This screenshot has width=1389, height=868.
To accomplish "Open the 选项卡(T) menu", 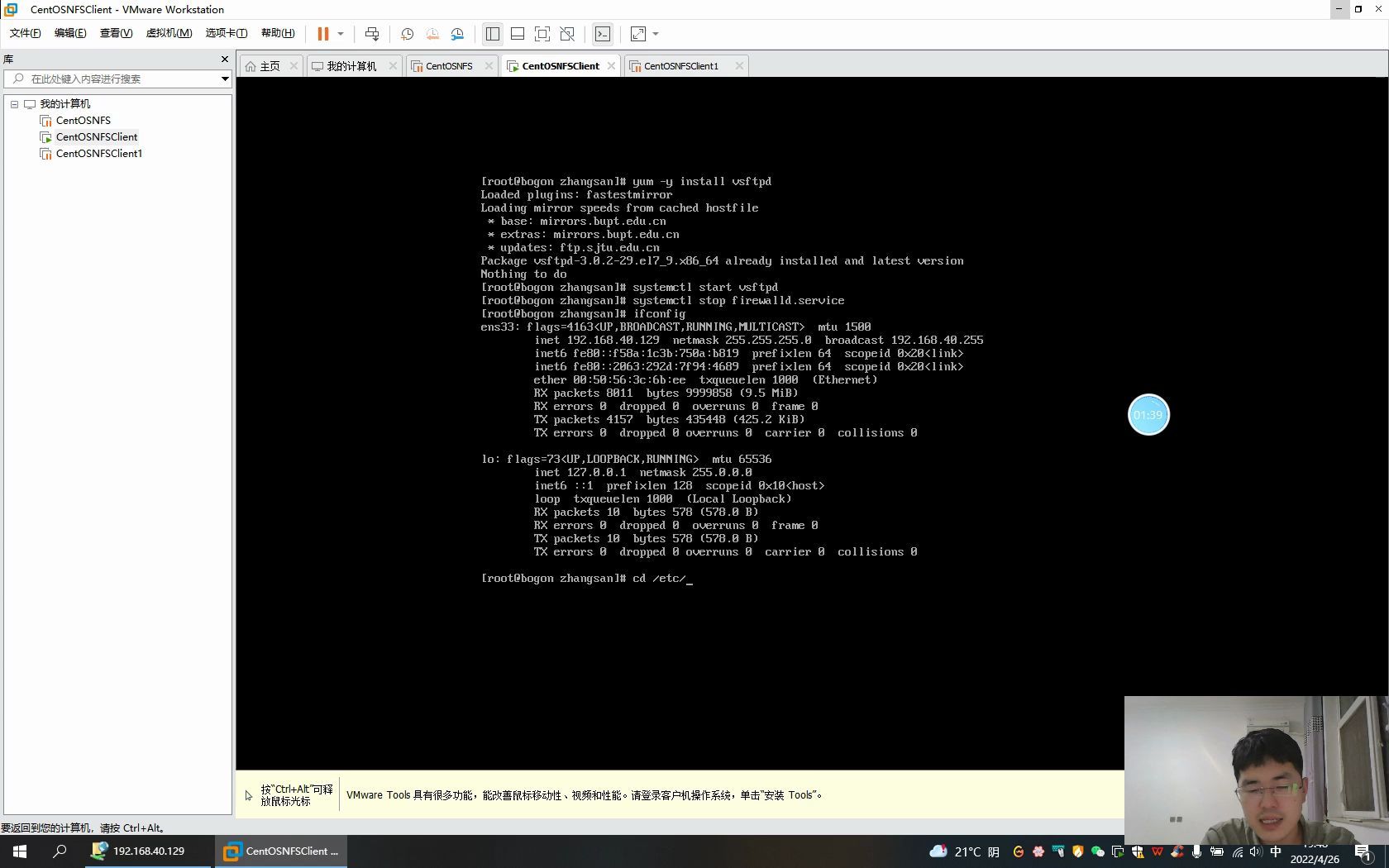I will point(227,33).
